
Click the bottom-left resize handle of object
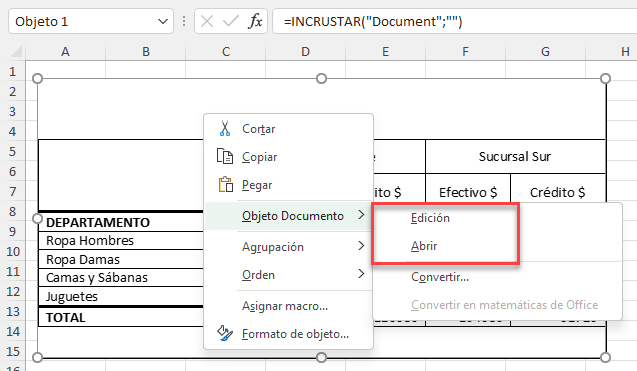[x=37, y=358]
